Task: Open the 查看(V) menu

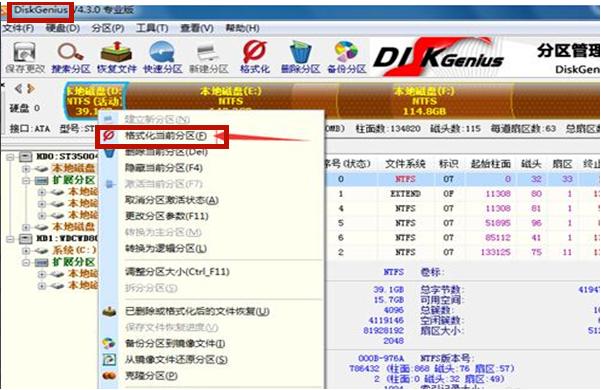Action: [x=197, y=28]
